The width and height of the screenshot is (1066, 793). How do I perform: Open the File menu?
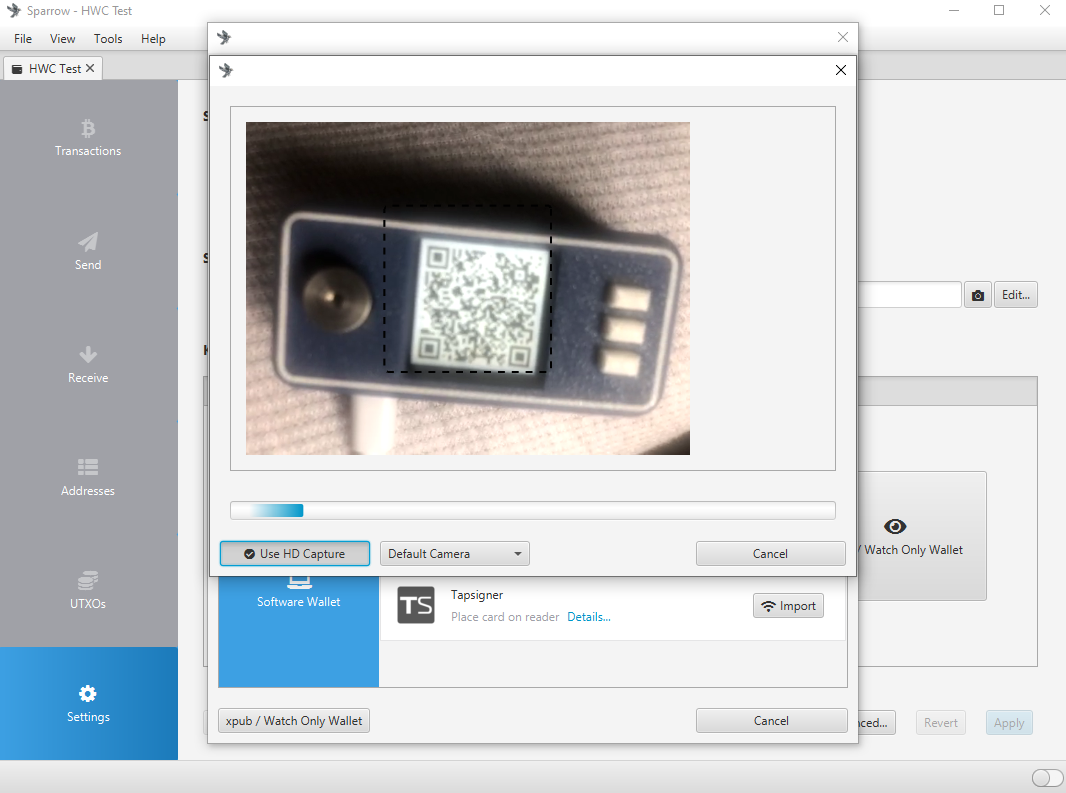(x=23, y=39)
